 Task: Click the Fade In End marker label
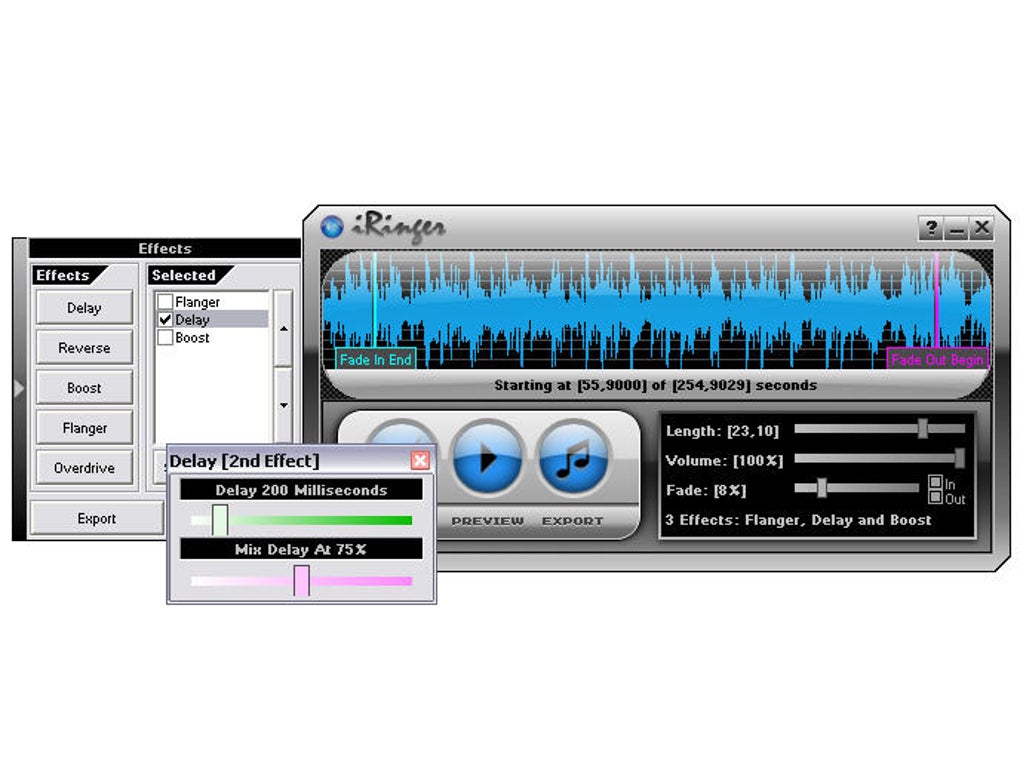pyautogui.click(x=375, y=359)
